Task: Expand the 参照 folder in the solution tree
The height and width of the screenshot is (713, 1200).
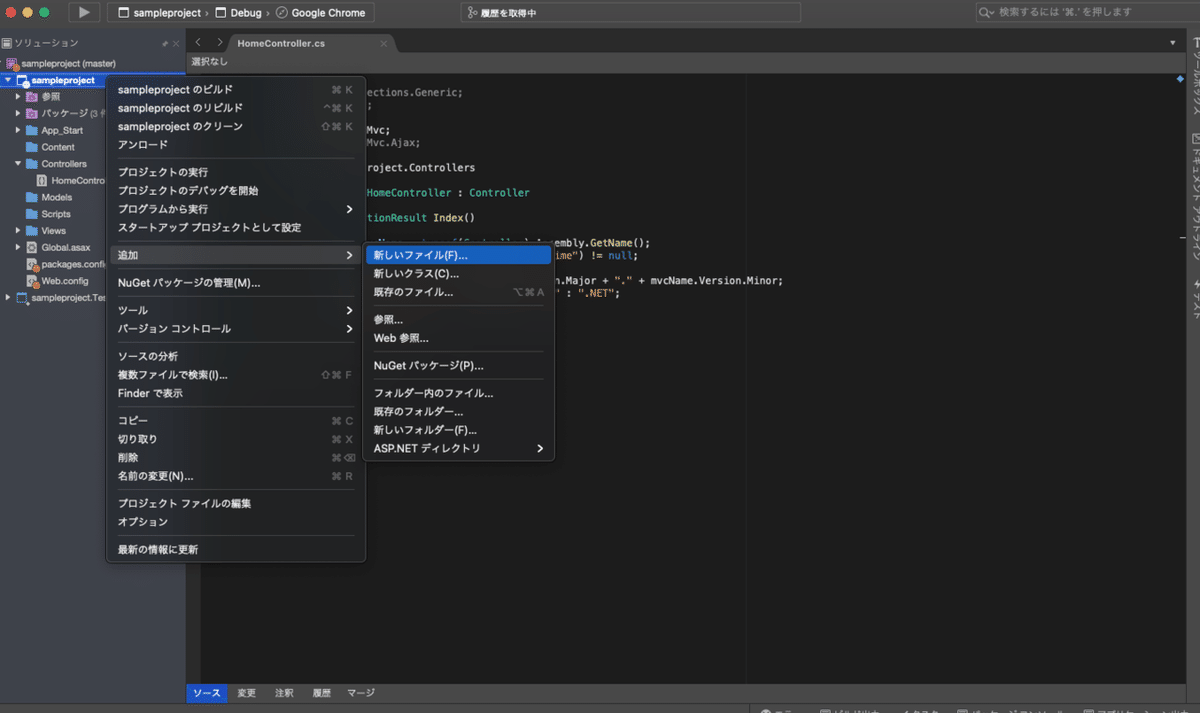Action: pos(16,96)
